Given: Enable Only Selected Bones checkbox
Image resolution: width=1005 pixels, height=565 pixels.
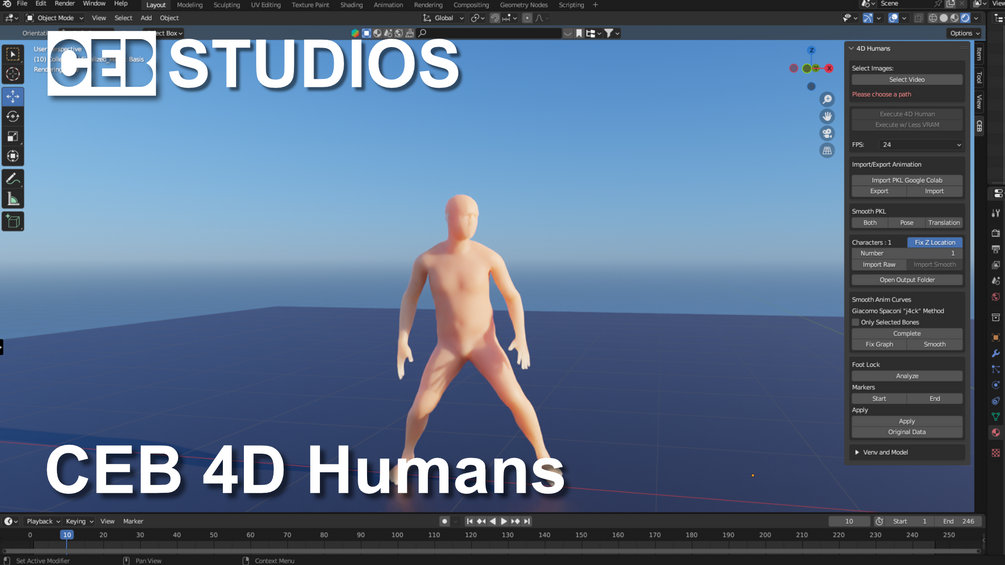Looking at the screenshot, I should (x=856, y=322).
